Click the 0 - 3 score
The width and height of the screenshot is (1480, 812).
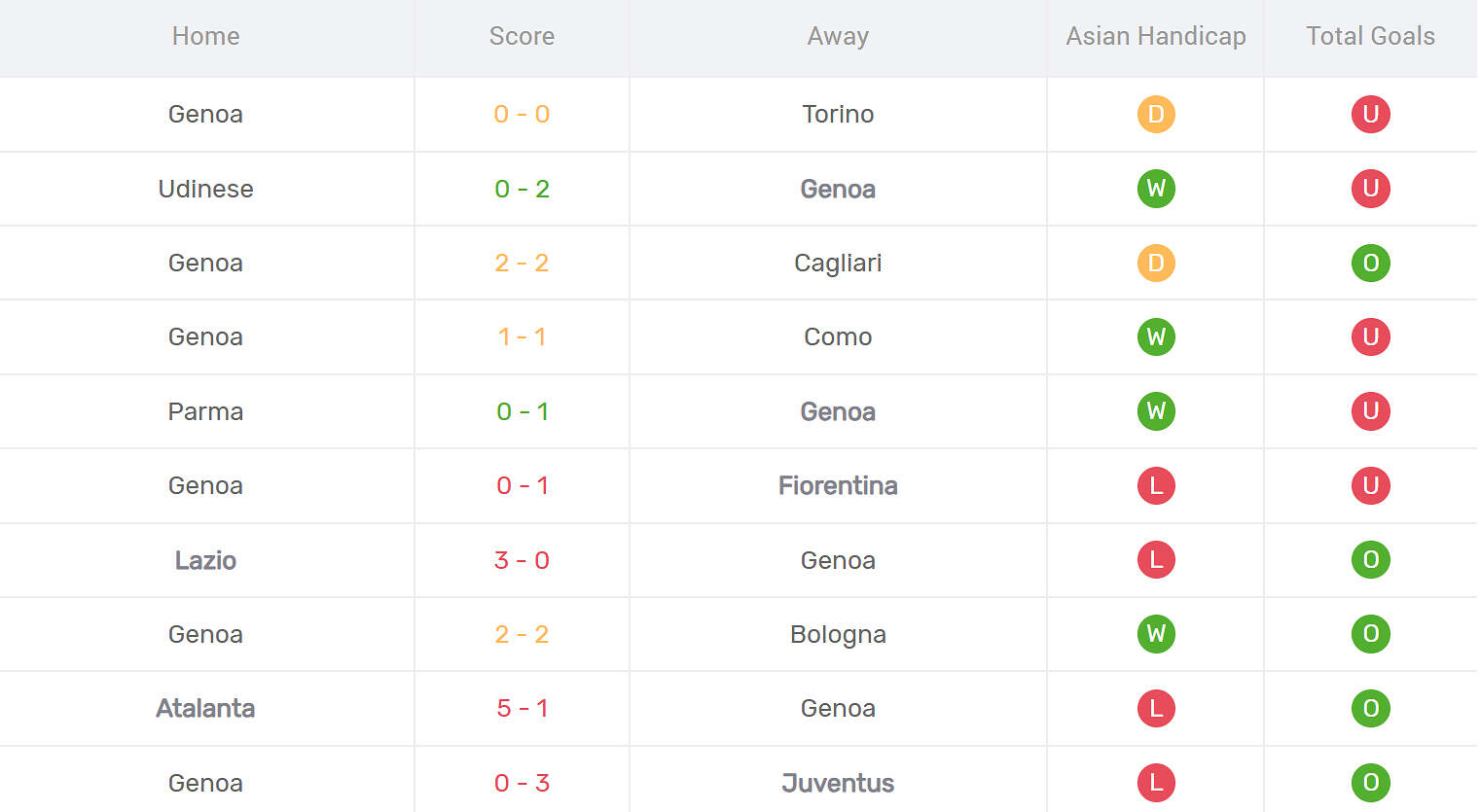click(522, 783)
